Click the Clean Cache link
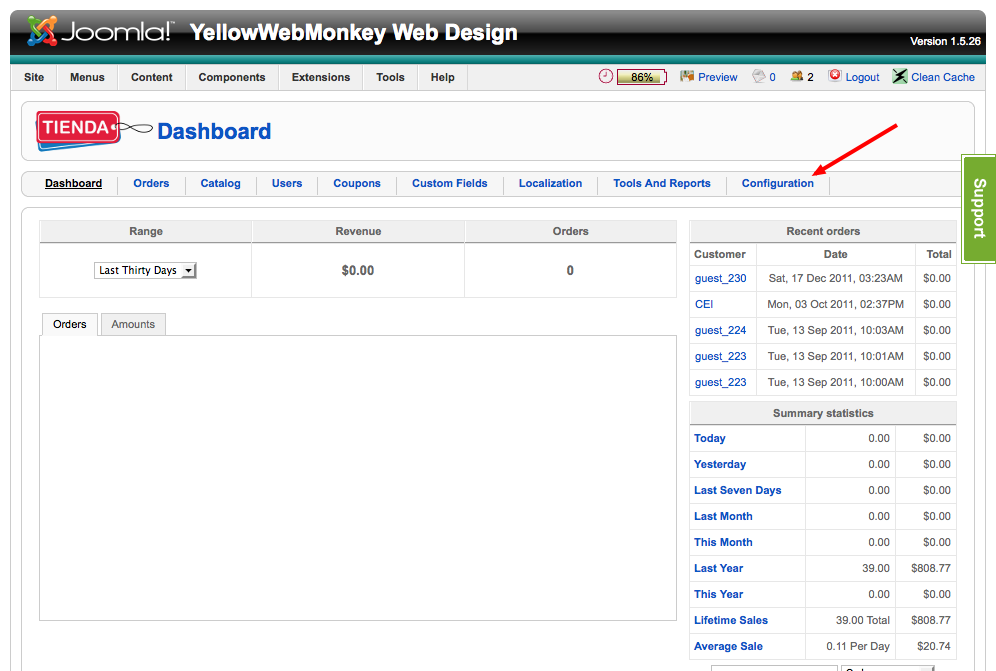Screen dimensions: 996x671 point(943,77)
